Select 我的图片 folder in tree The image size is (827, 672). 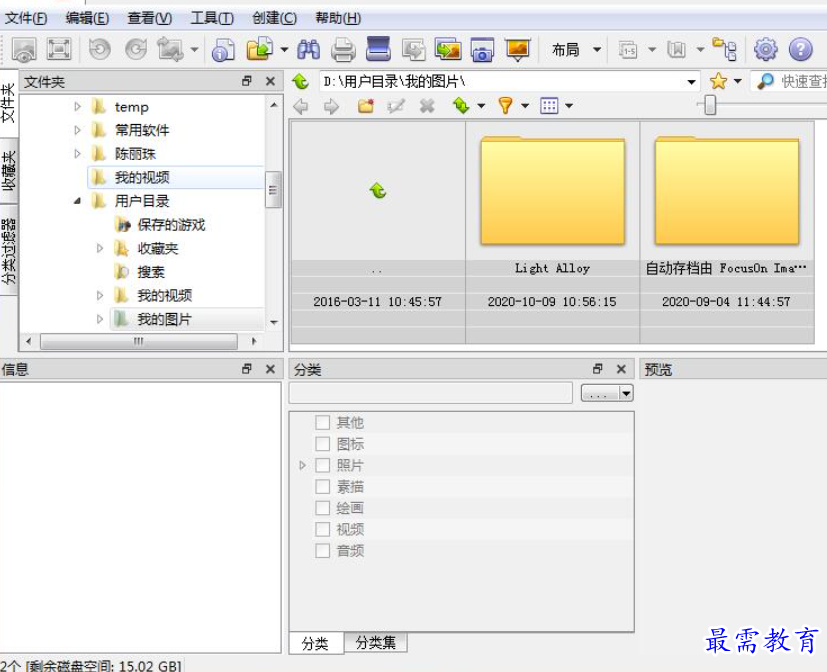[x=164, y=319]
